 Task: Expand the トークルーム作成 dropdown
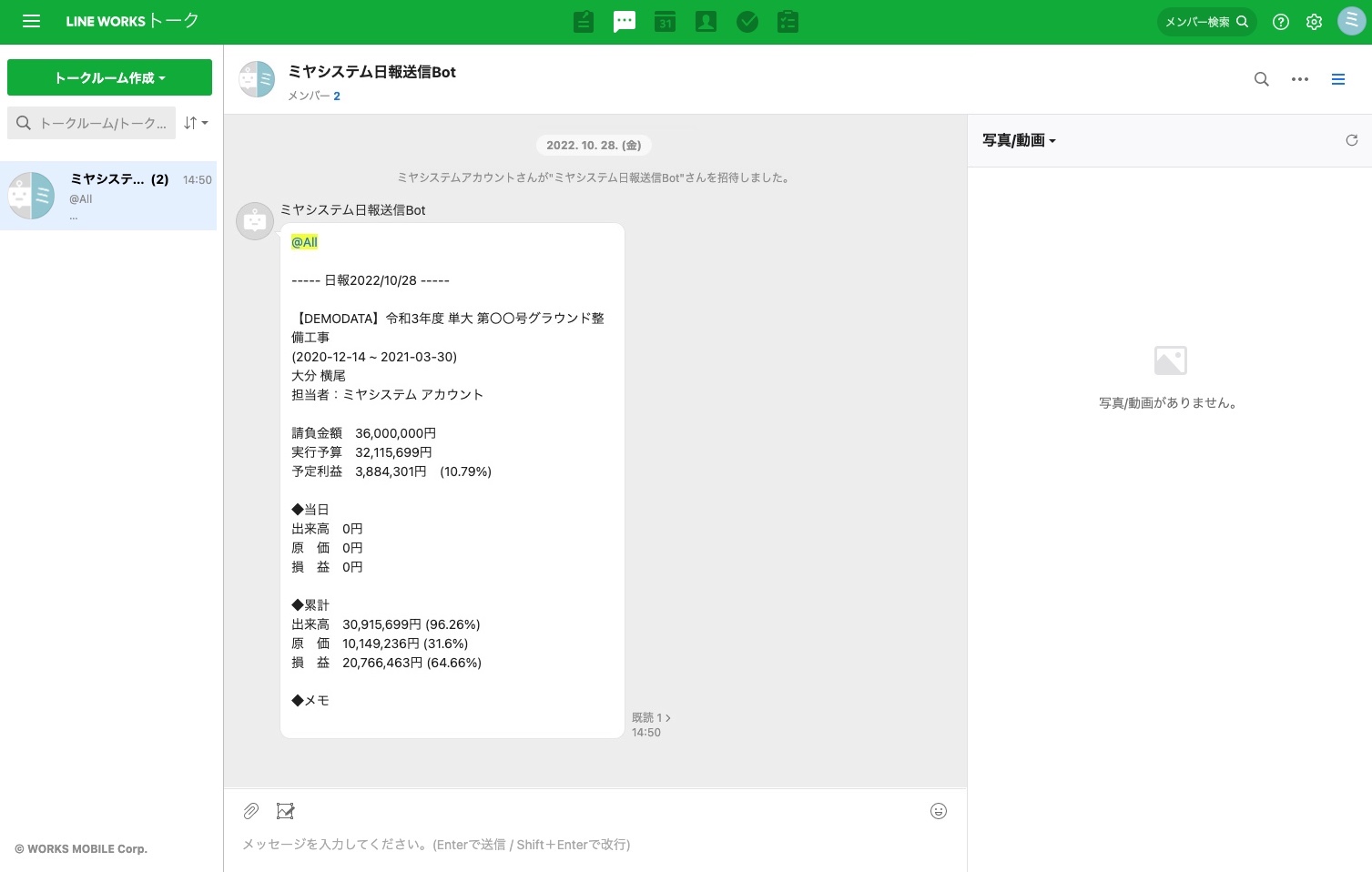109,77
